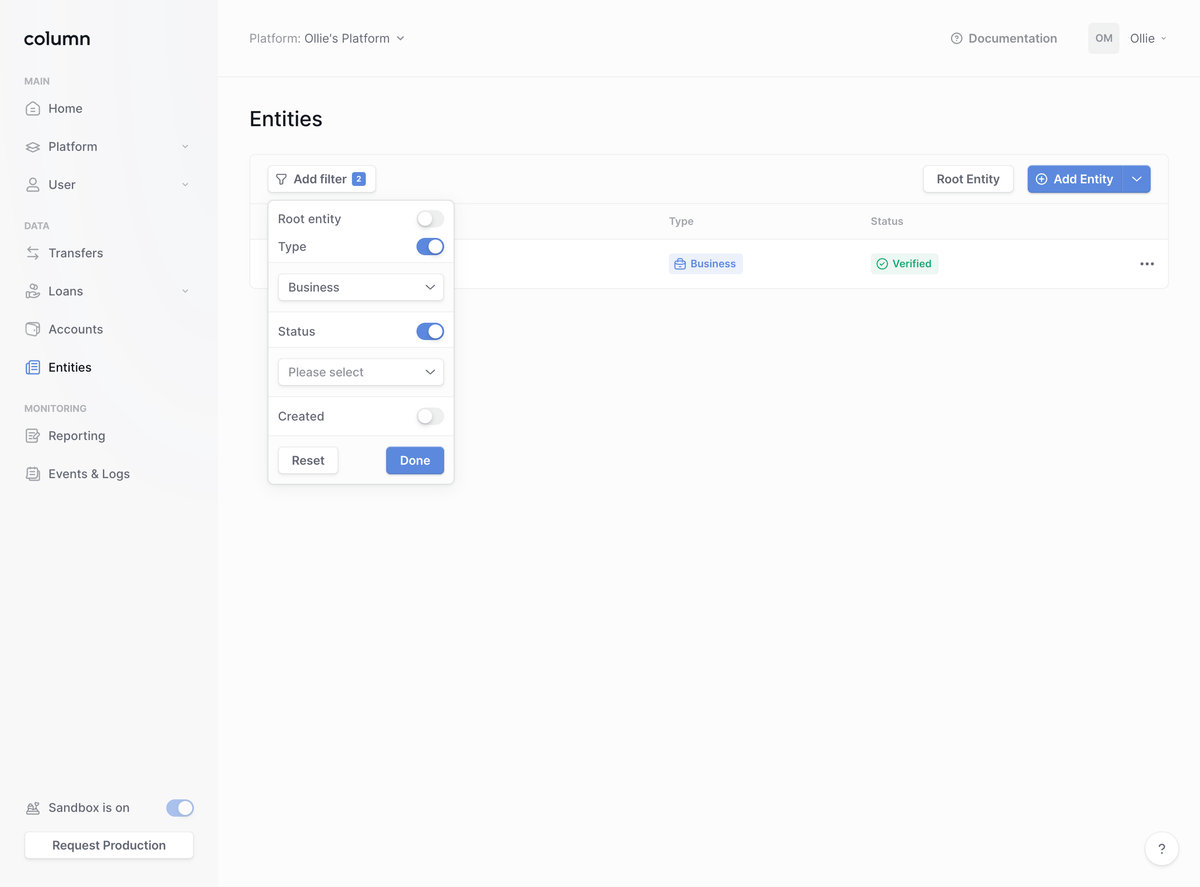The width and height of the screenshot is (1200, 887).
Task: Click the Reset filter button
Action: coord(308,461)
